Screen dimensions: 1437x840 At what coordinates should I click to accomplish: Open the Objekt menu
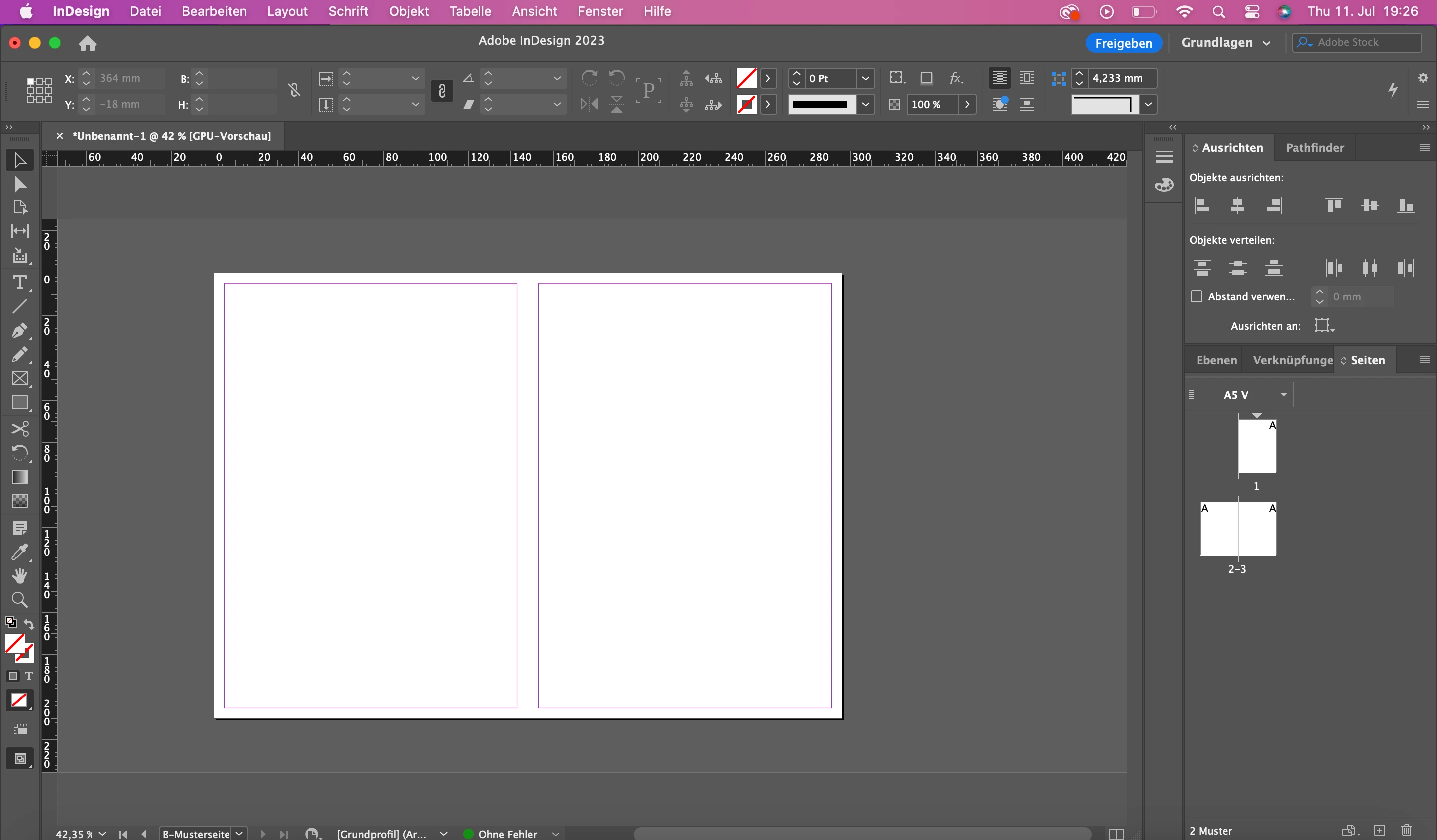[x=408, y=11]
